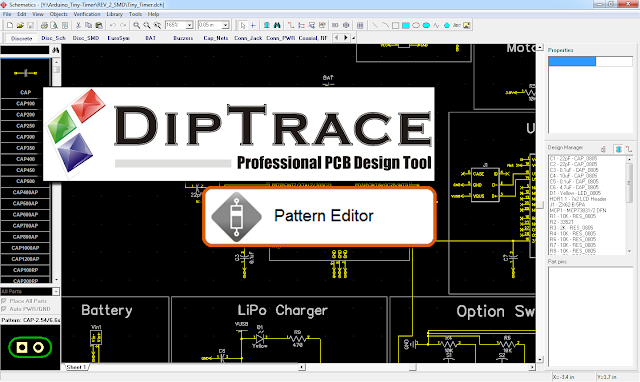Image resolution: width=640 pixels, height=382 pixels.
Task: Click the Sheet 1 tab
Action: [x=77, y=367]
